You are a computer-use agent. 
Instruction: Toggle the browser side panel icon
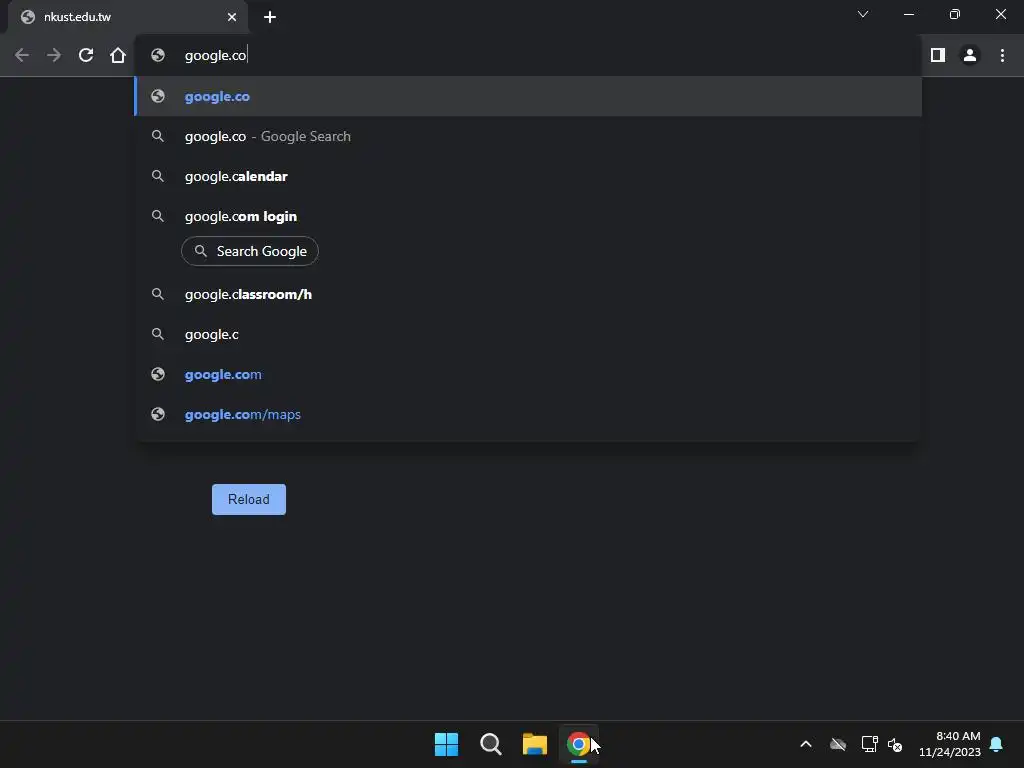[938, 56]
